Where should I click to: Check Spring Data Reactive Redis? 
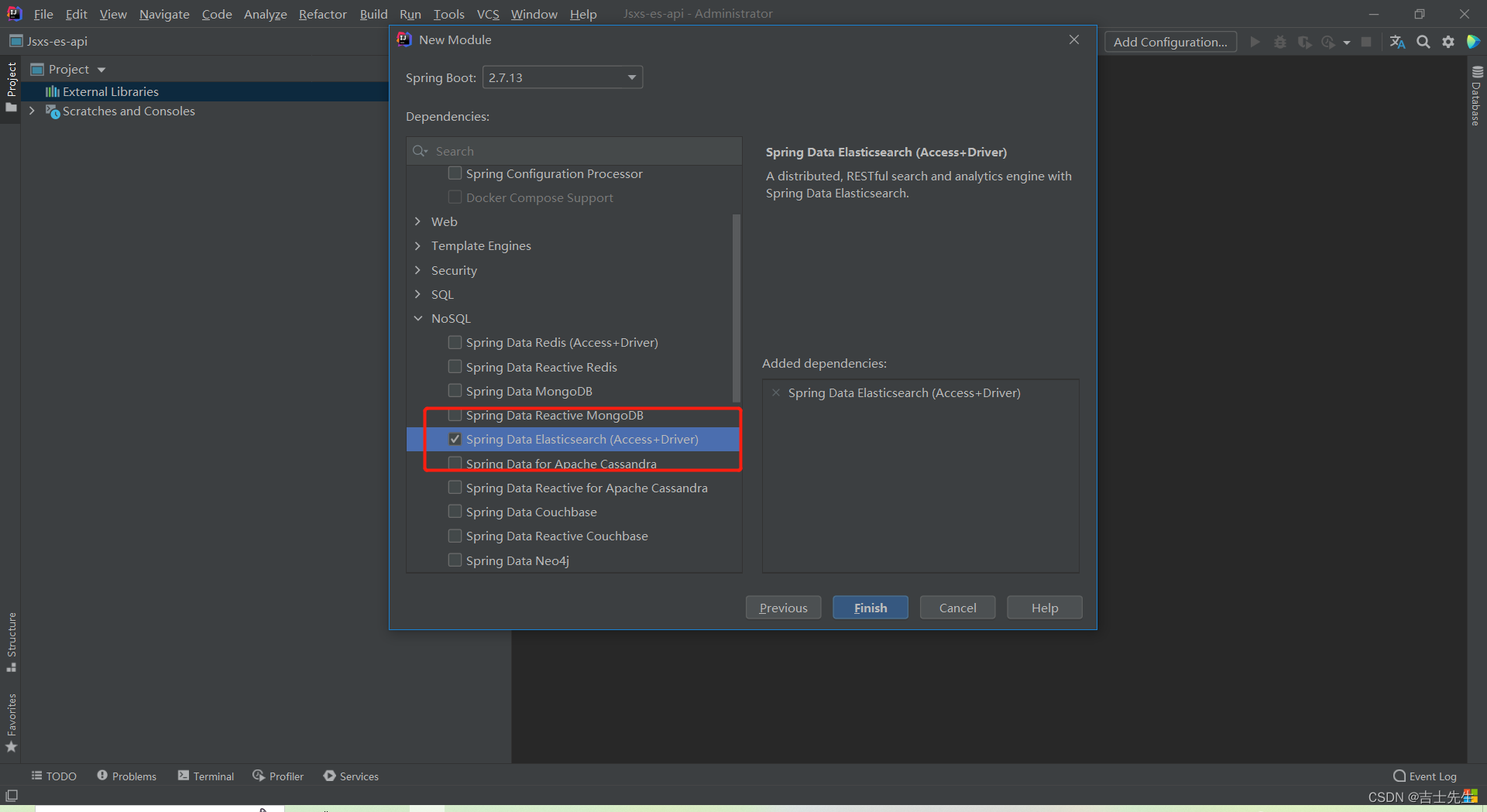455,366
